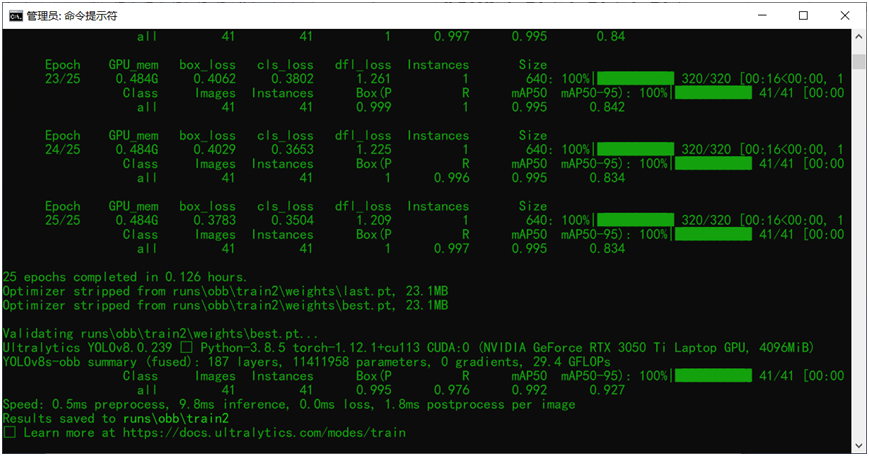This screenshot has width=869, height=456.
Task: Click the 320/320 progress bar in epoch 23/25 row
Action: pyautogui.click(x=635, y=79)
